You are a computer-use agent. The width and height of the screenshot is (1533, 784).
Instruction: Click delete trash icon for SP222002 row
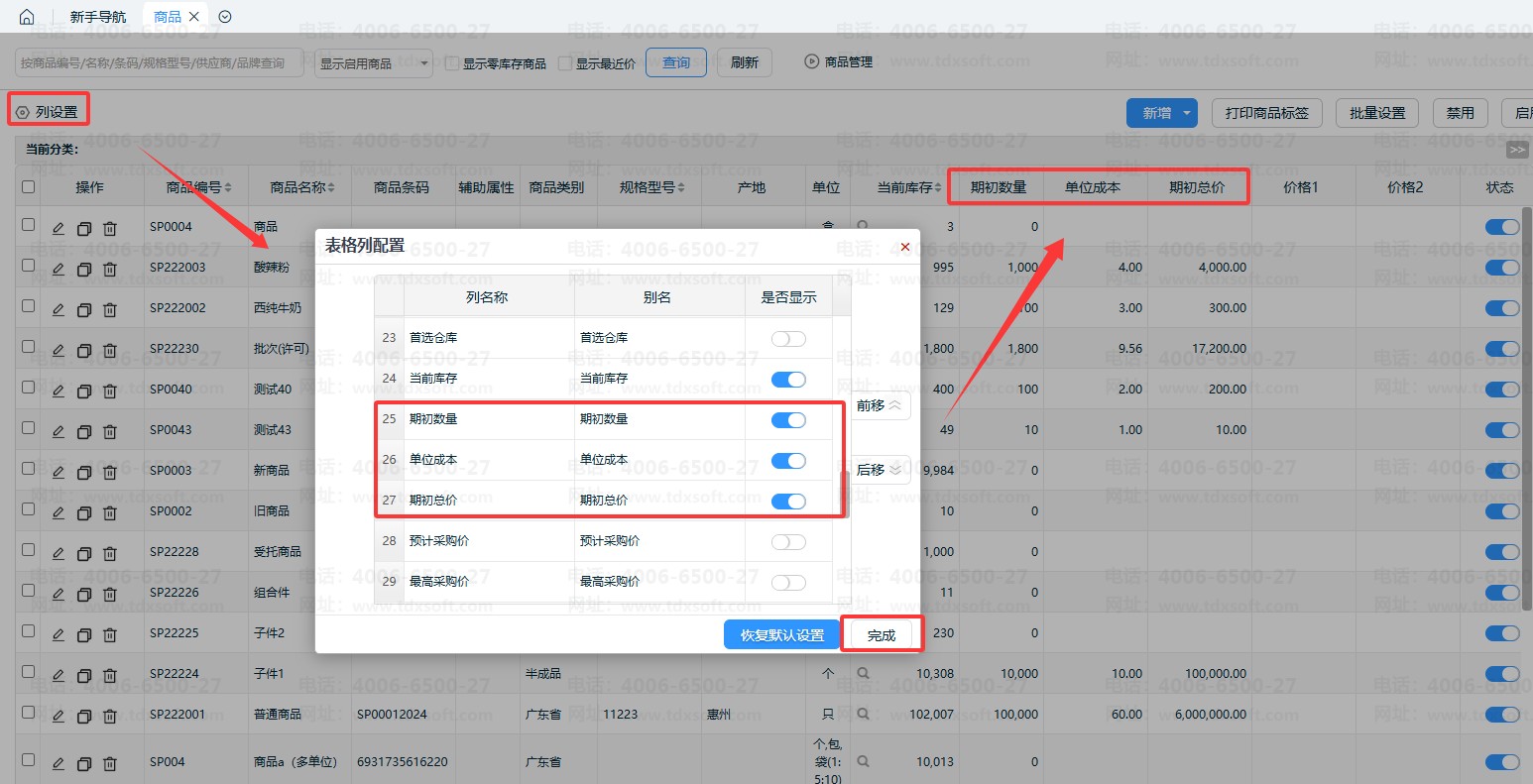click(110, 309)
